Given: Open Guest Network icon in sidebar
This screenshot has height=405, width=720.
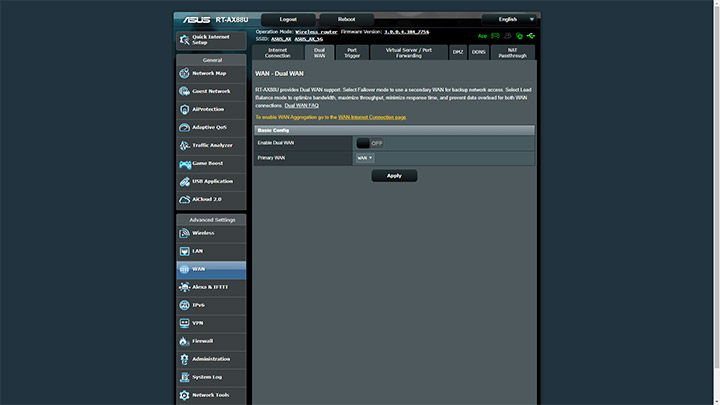Looking at the screenshot, I should 185,91.
